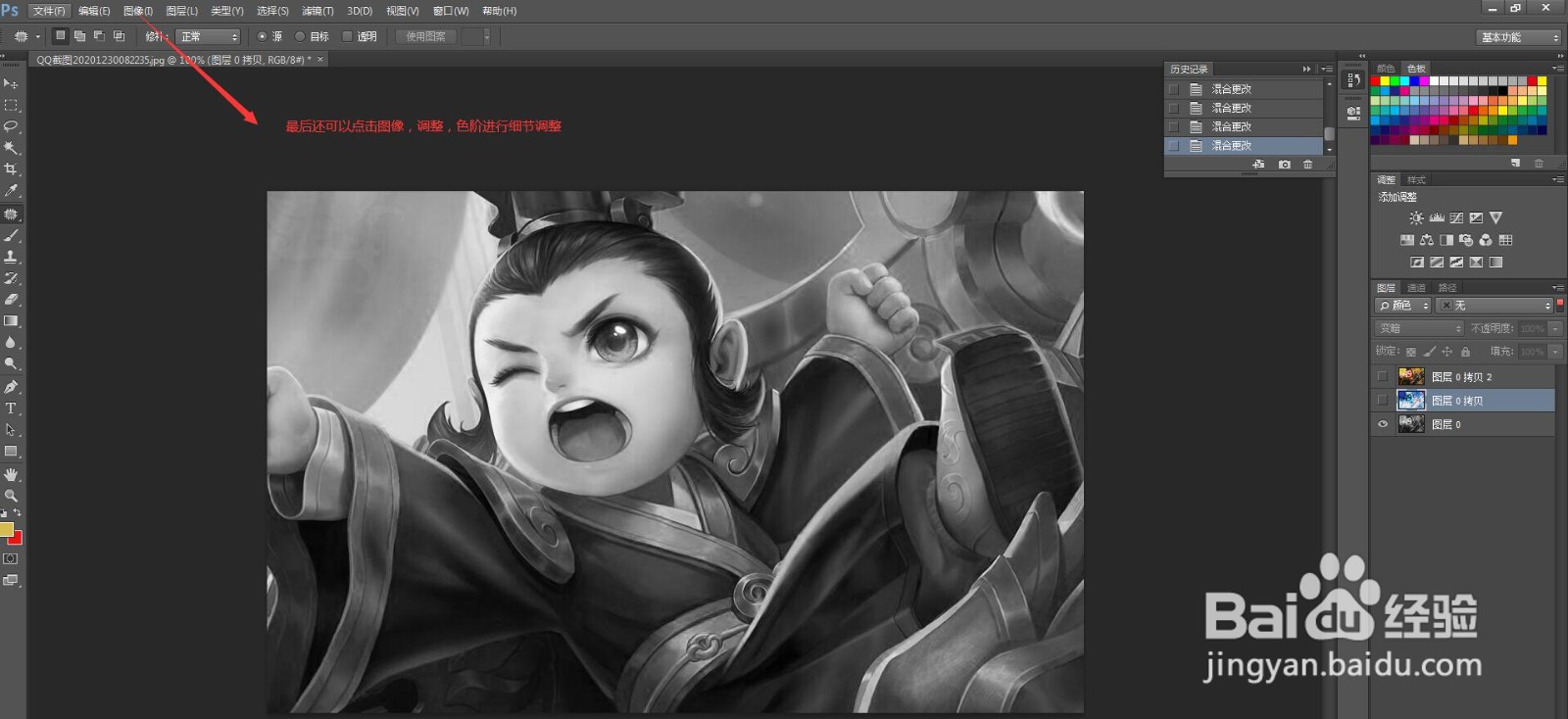Select the Gradient tool
The width and height of the screenshot is (1568, 719).
tap(11, 321)
